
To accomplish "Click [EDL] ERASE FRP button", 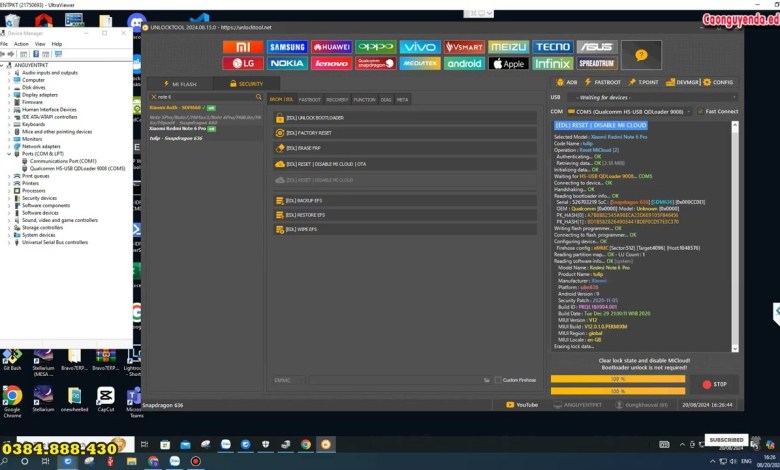I will tap(404, 148).
